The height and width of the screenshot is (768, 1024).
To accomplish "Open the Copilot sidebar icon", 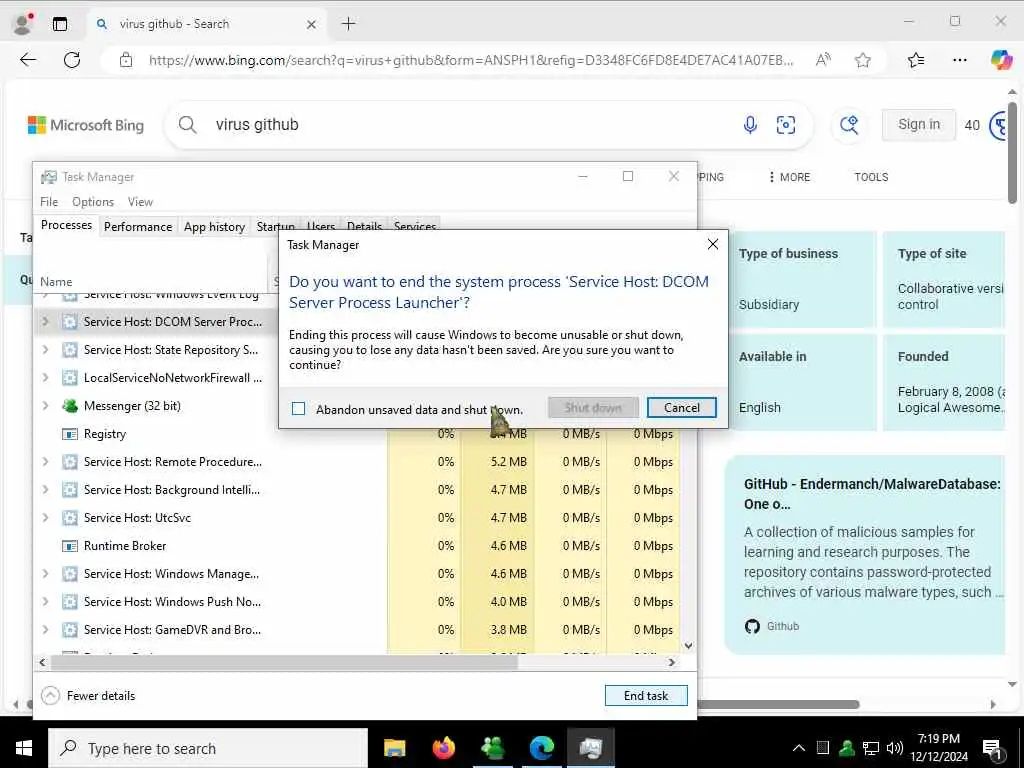I will 1001,59.
